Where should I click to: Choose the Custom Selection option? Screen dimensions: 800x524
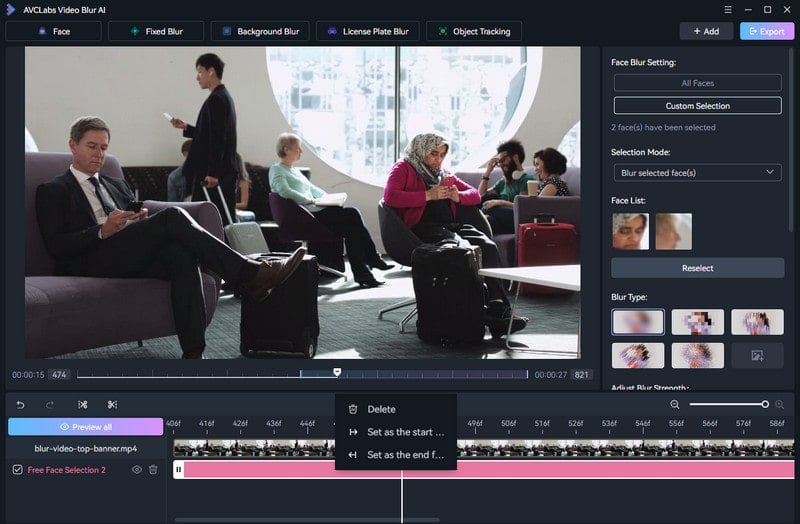tap(697, 106)
